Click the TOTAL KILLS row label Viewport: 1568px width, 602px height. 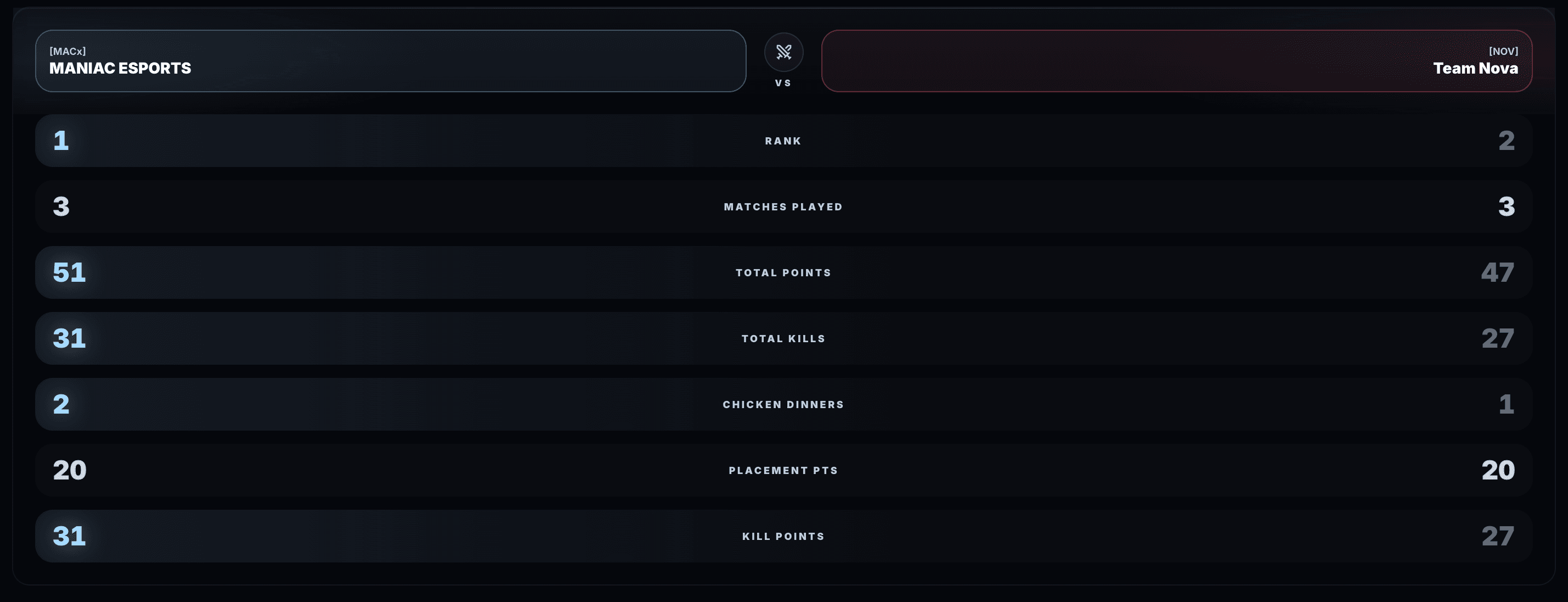783,338
